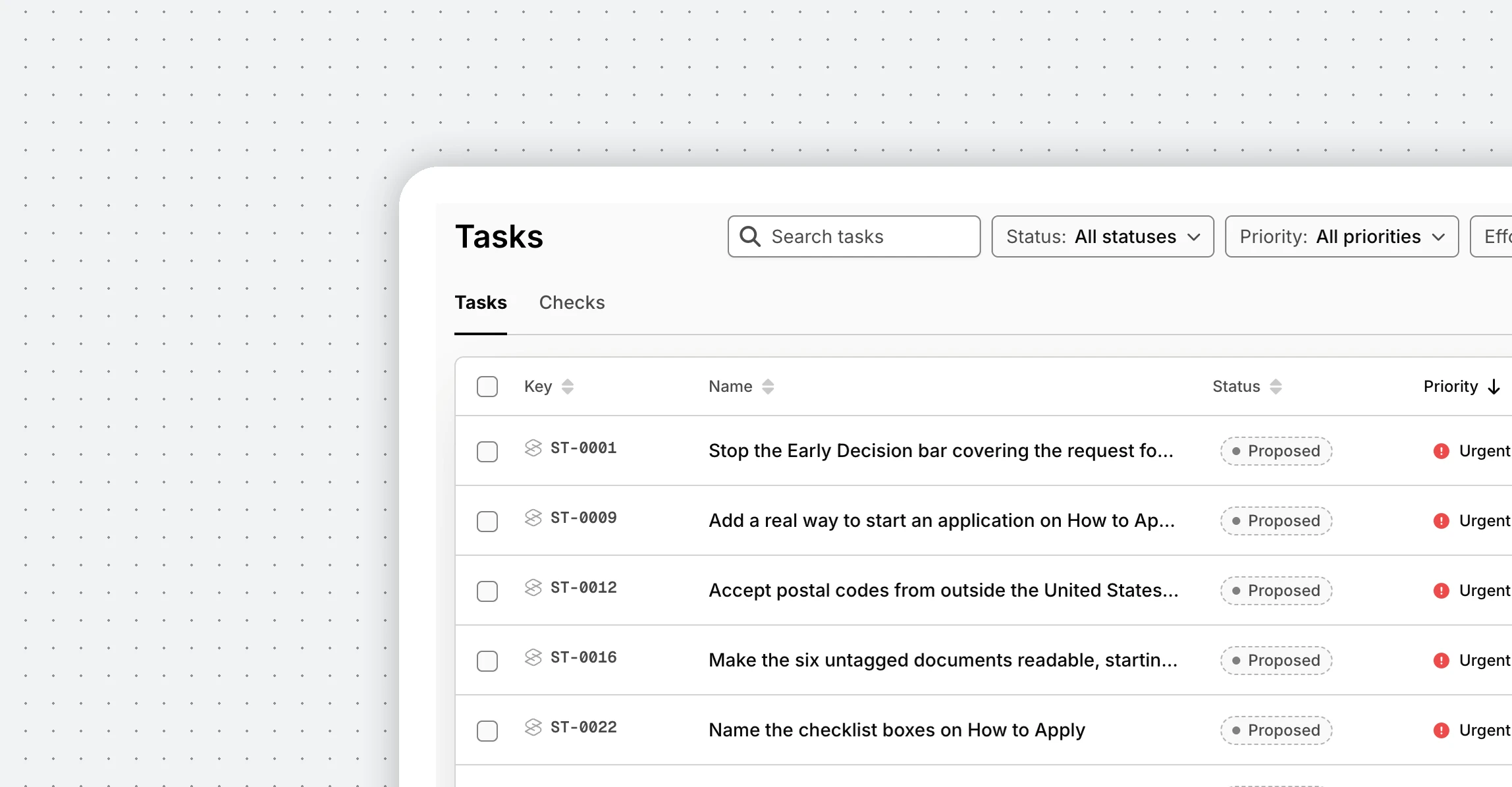Image resolution: width=1512 pixels, height=787 pixels.
Task: Tick the checkbox for ST-0016
Action: pyautogui.click(x=487, y=661)
